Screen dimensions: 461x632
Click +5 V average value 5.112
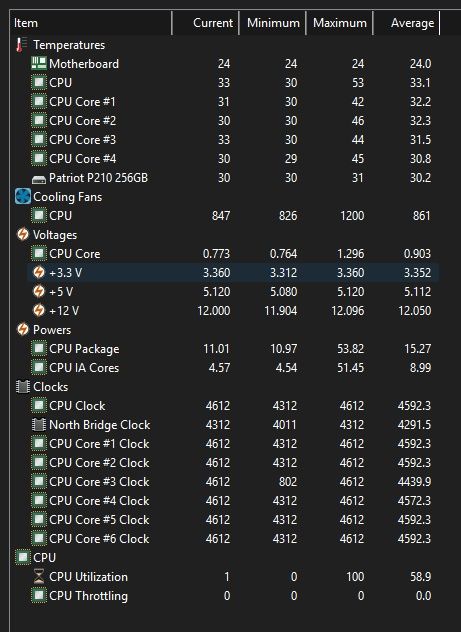(417, 291)
